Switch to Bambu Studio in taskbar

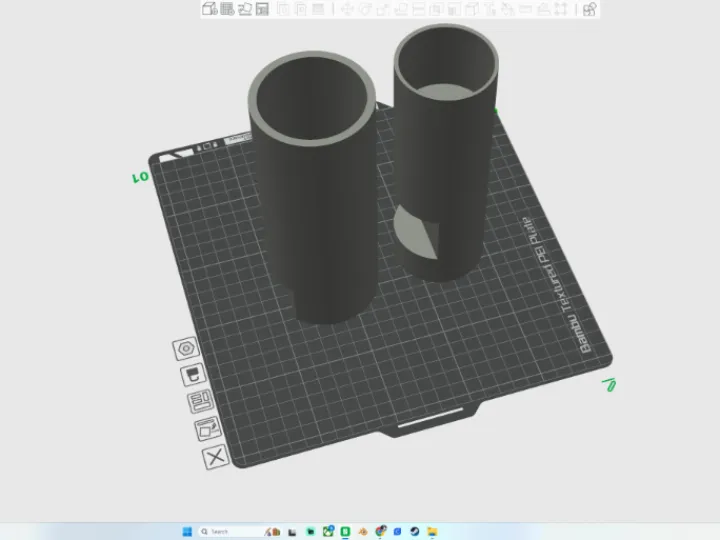(345, 532)
